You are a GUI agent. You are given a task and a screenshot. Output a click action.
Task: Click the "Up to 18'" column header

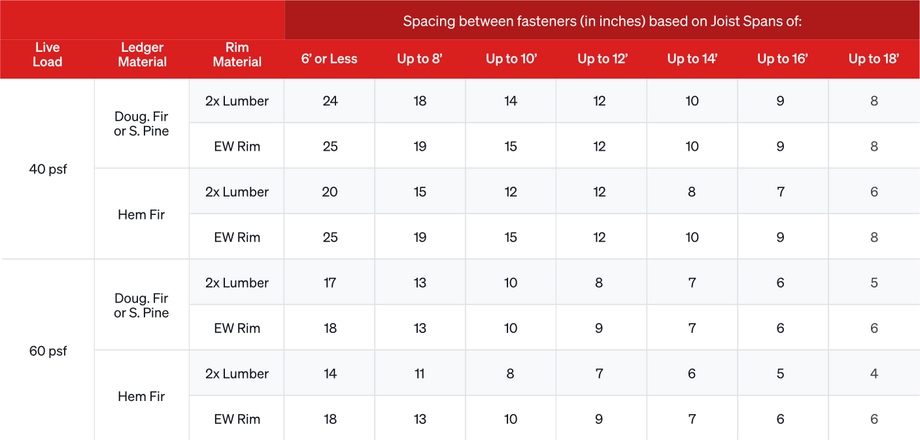874,59
